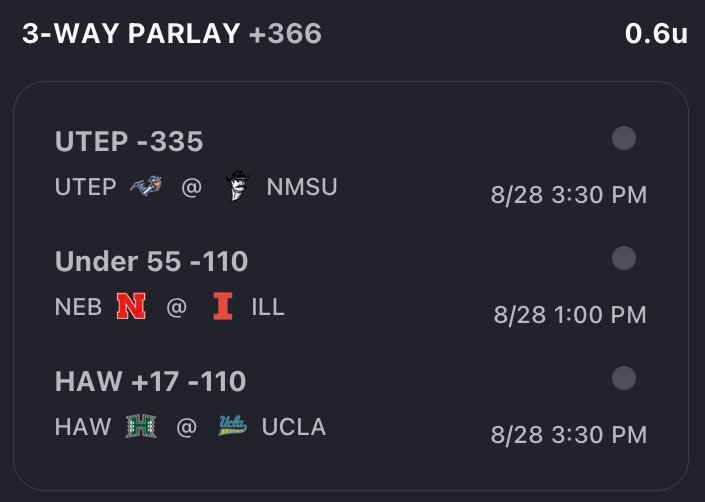The width and height of the screenshot is (705, 502).
Task: Toggle the status dot for Under 55 -110
Action: click(624, 258)
